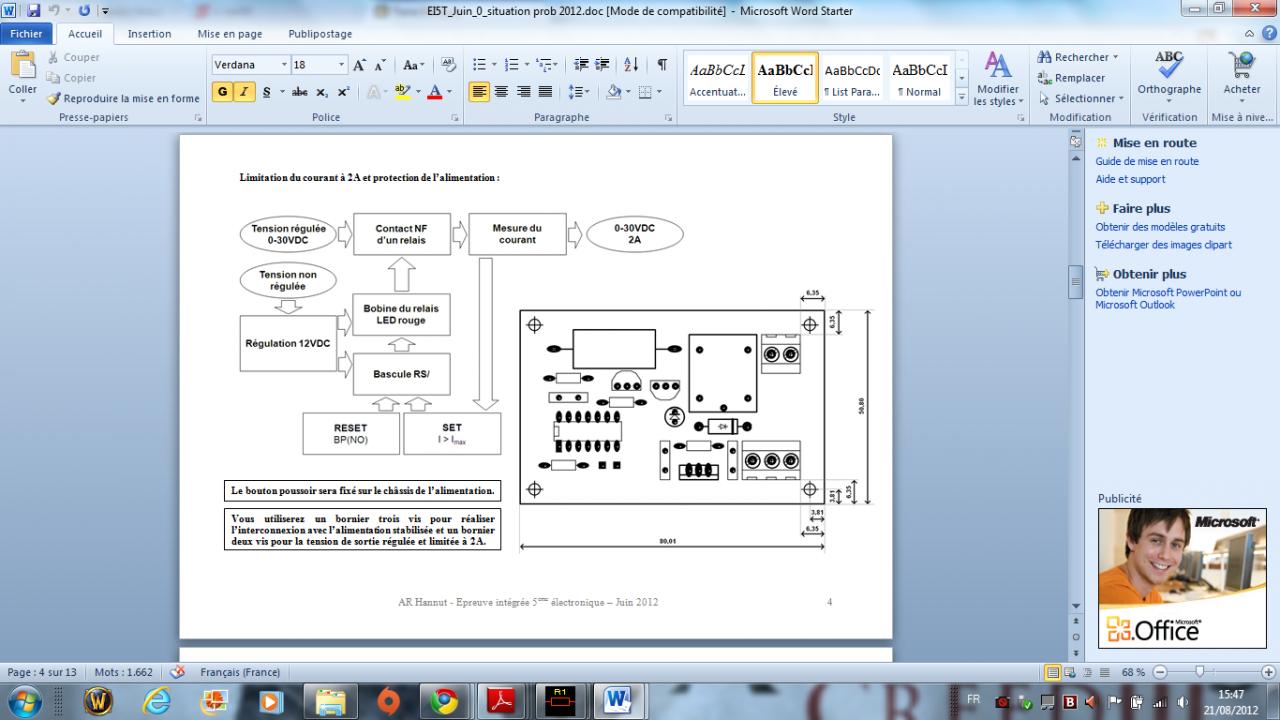The height and width of the screenshot is (720, 1280).
Task: Open the Fichier menu tab
Action: click(x=27, y=33)
